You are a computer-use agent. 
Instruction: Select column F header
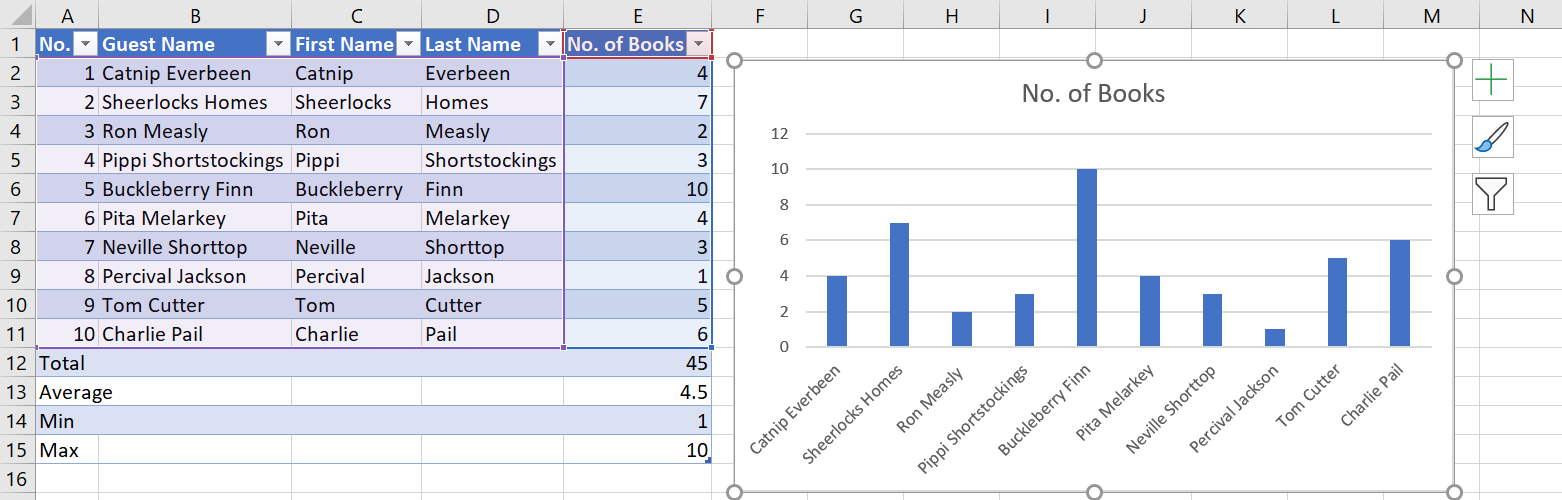pos(759,14)
